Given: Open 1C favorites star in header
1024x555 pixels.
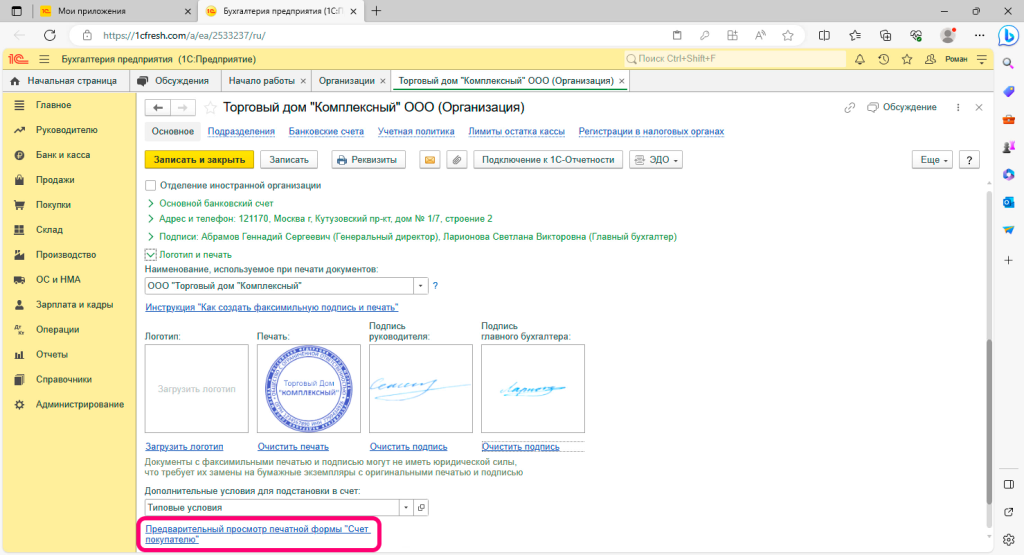Looking at the screenshot, I should point(906,59).
